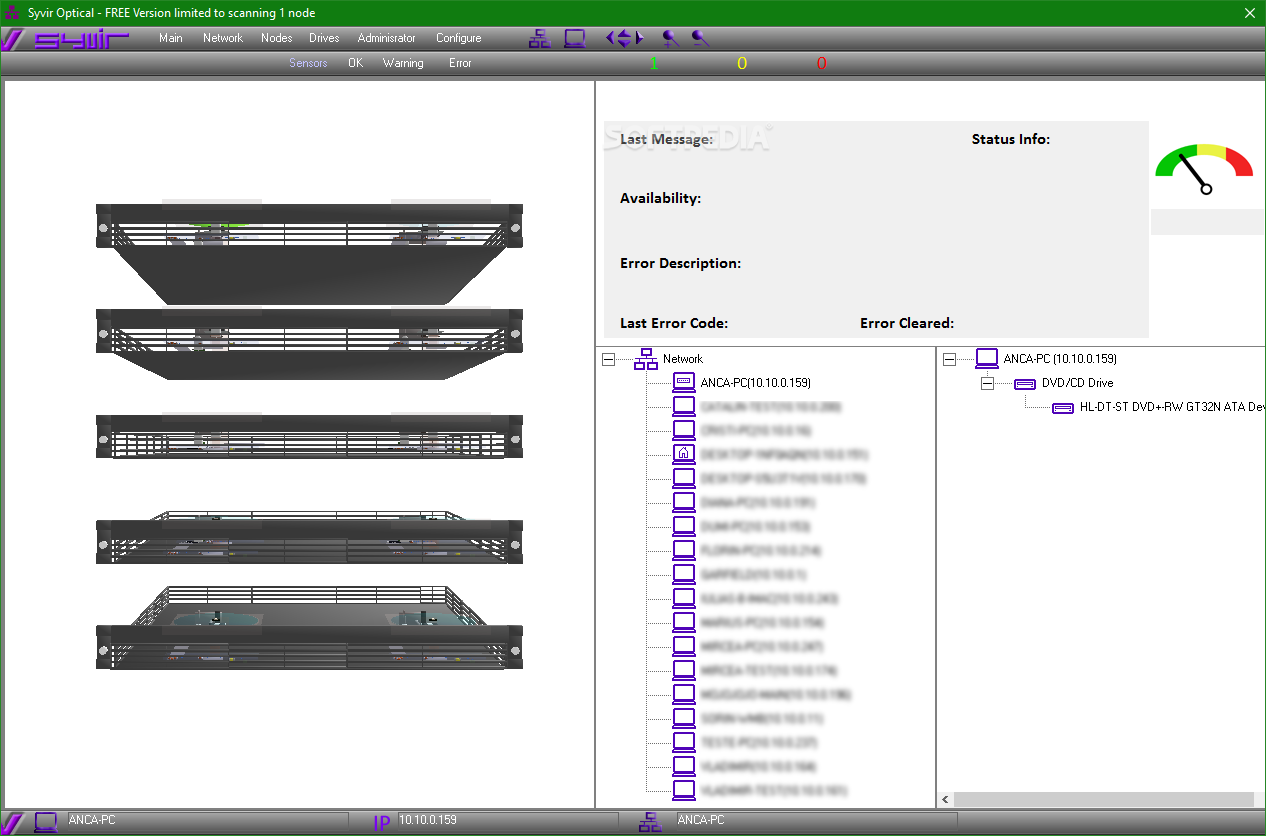Image resolution: width=1266 pixels, height=836 pixels.
Task: Click the topmost rack unit in 3D view
Action: (309, 254)
